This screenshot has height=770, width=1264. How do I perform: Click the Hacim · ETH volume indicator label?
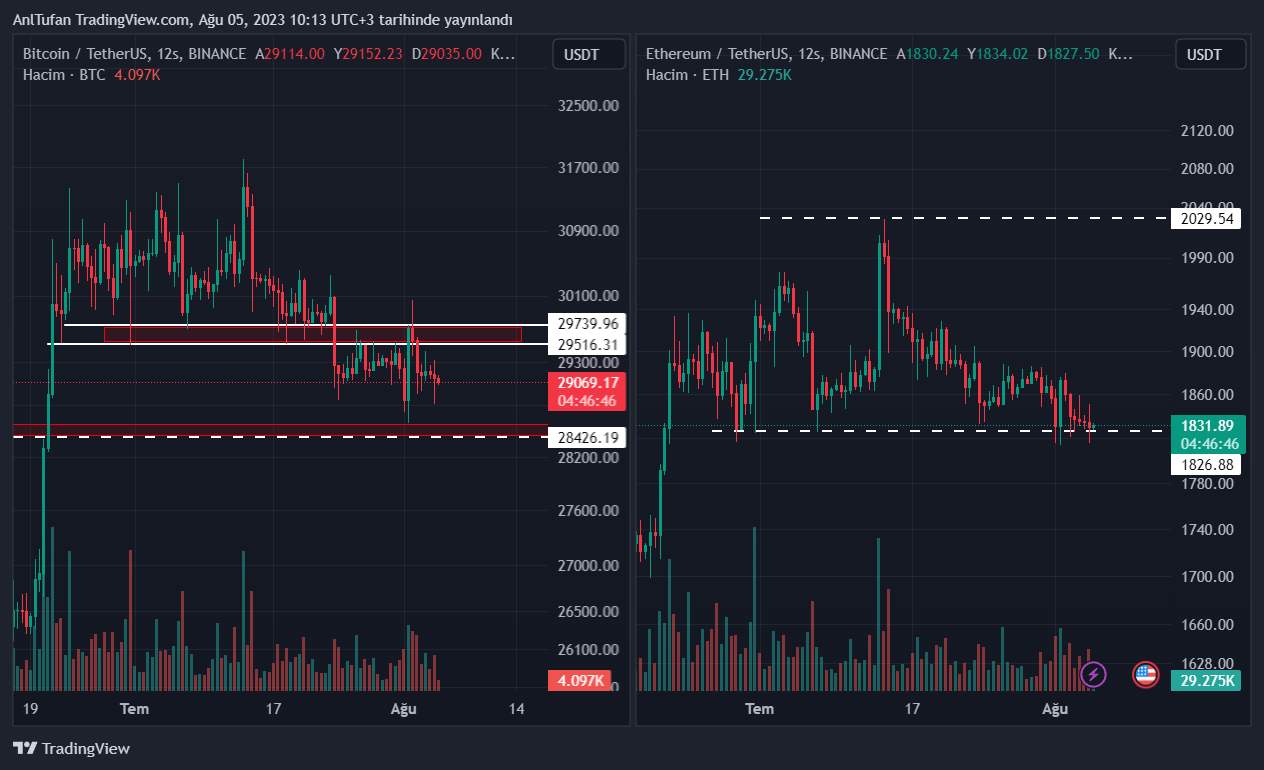(x=687, y=74)
